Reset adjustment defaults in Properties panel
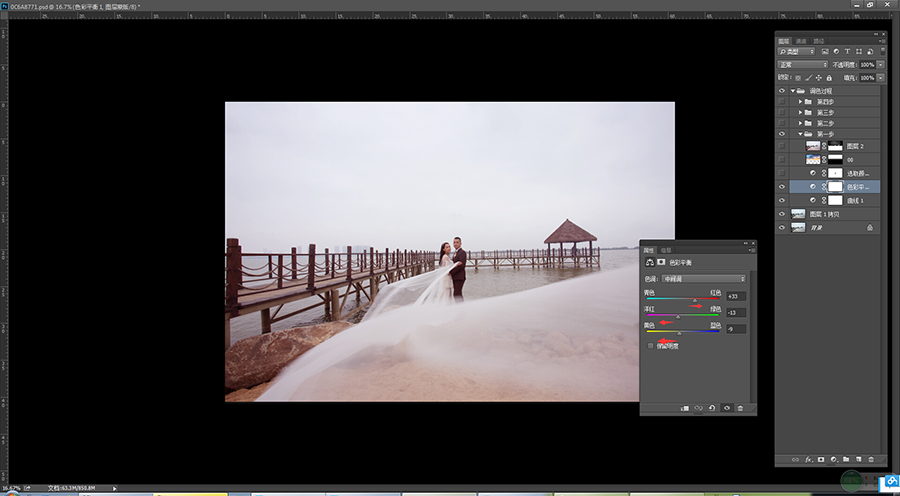Image resolution: width=900 pixels, height=496 pixels. tap(712, 408)
